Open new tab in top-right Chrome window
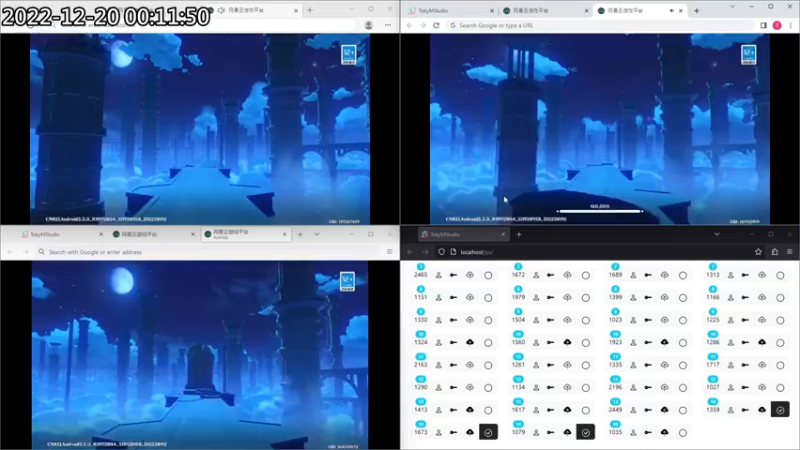This screenshot has height=450, width=800. click(696, 11)
